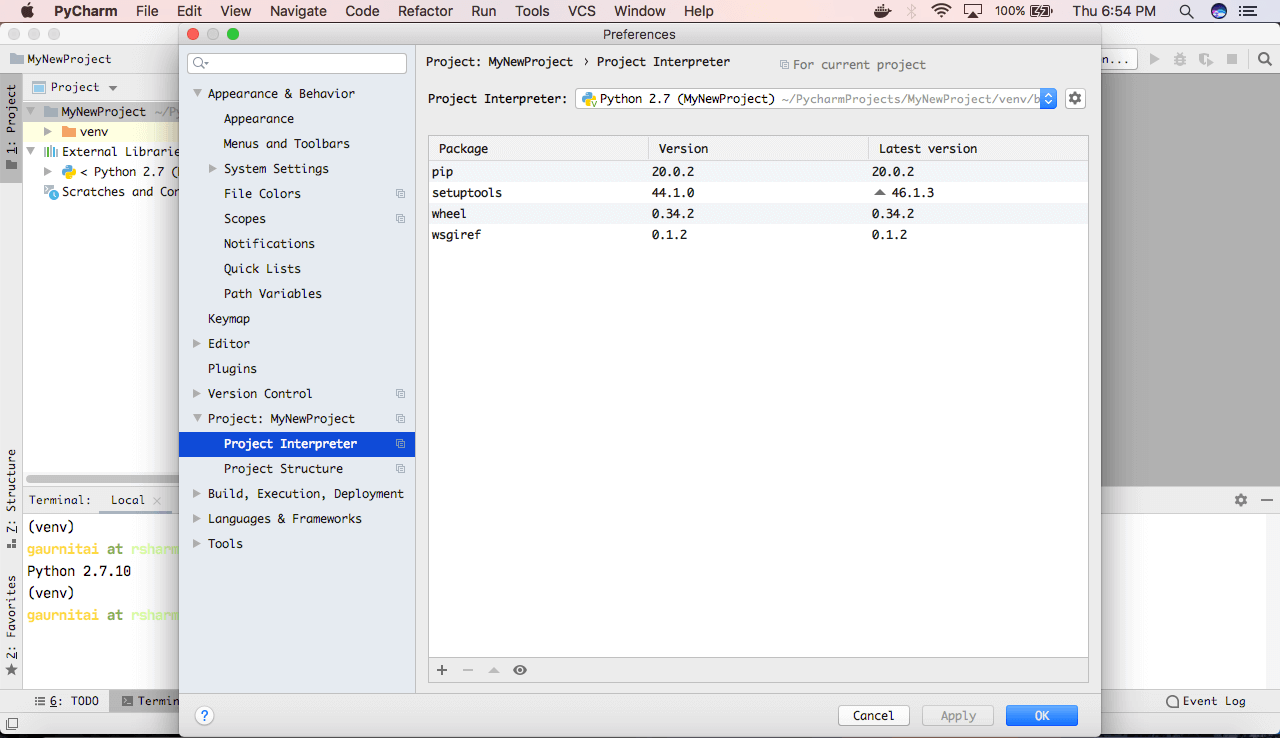The image size is (1280, 738).
Task: Open the Event Log tool window
Action: point(1206,701)
